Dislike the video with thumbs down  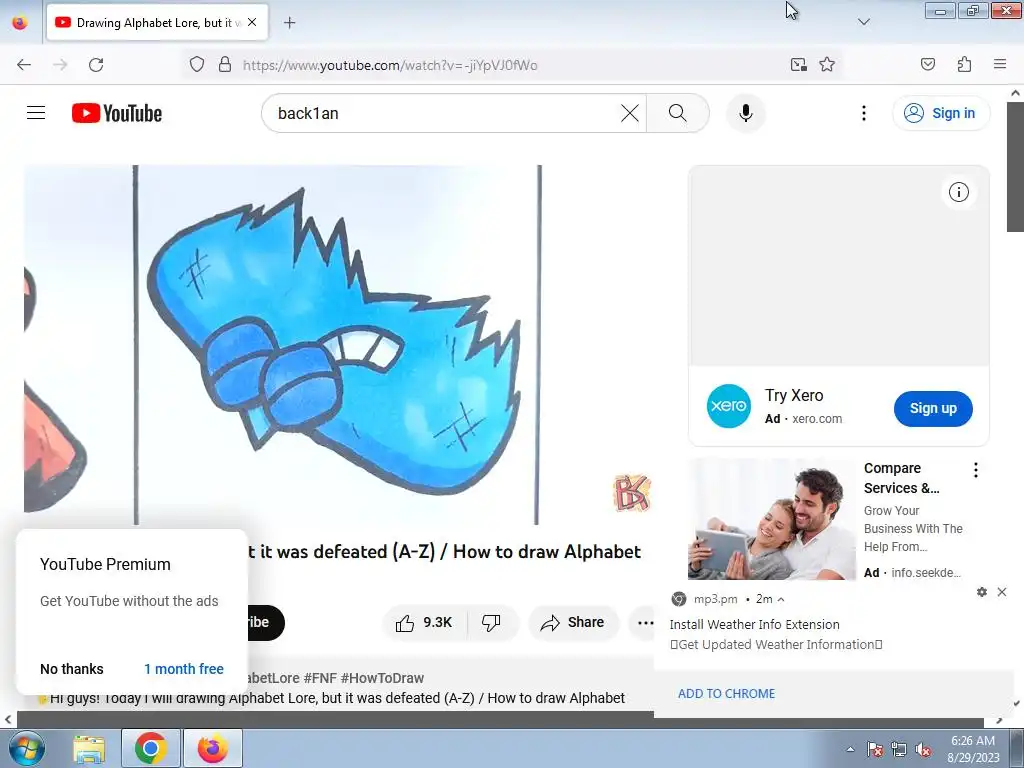[x=491, y=622]
